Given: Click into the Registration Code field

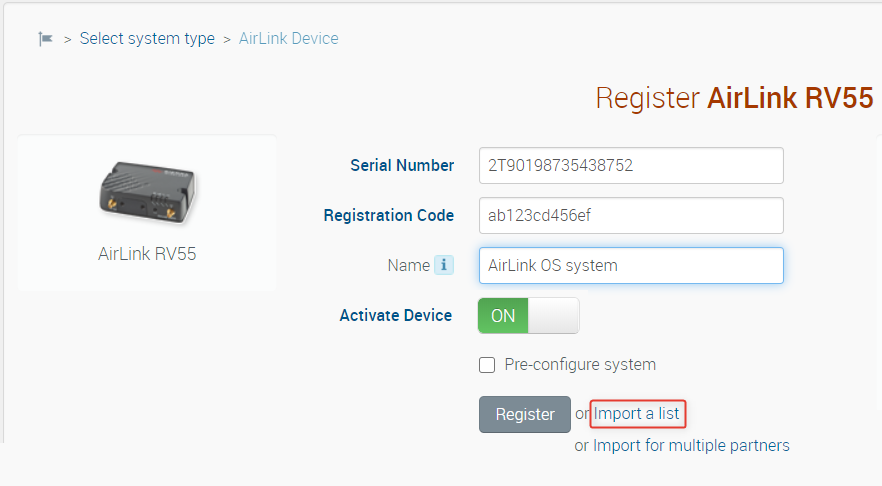Looking at the screenshot, I should [631, 216].
